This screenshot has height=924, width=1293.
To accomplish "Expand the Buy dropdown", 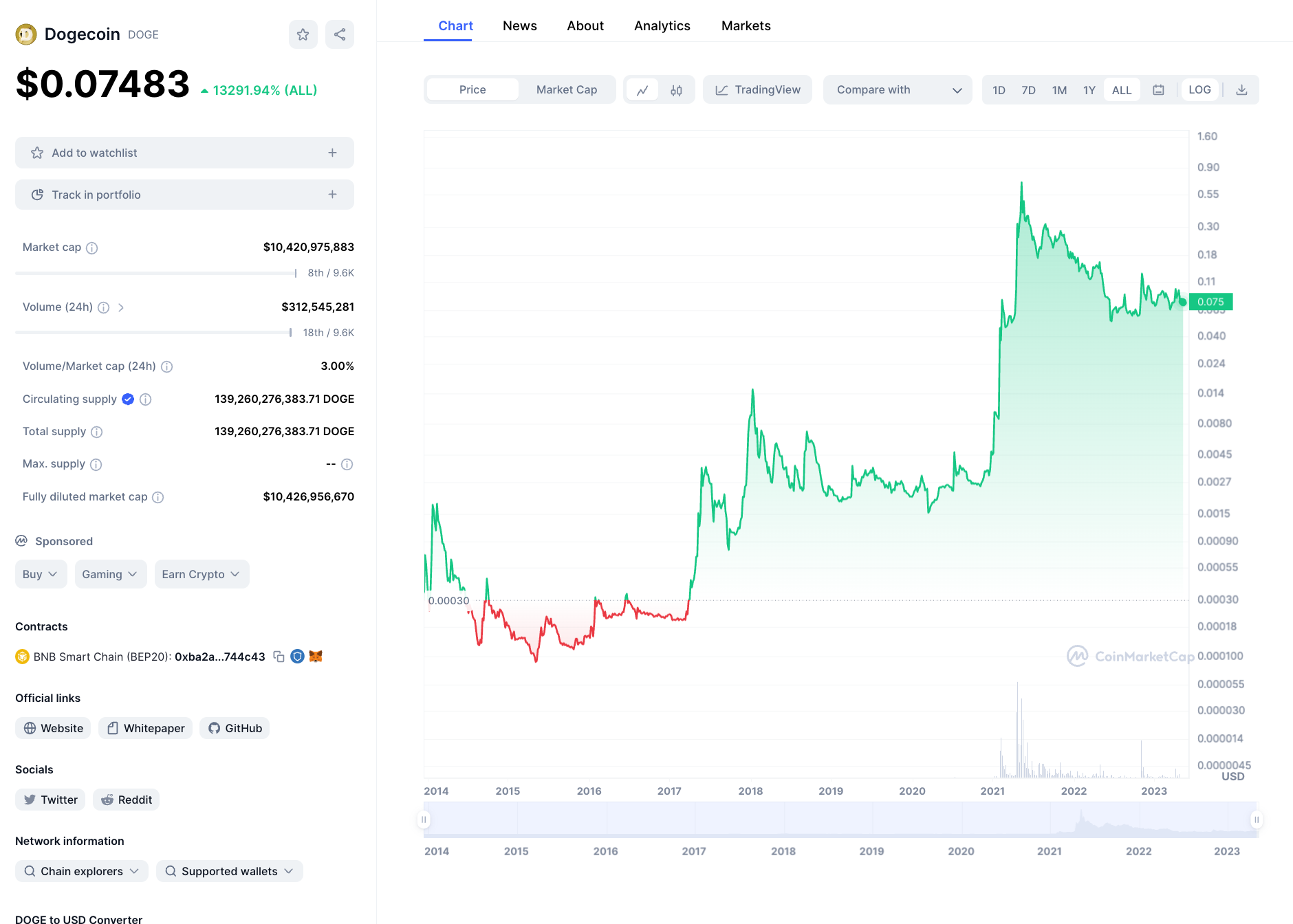I will pyautogui.click(x=41, y=574).
